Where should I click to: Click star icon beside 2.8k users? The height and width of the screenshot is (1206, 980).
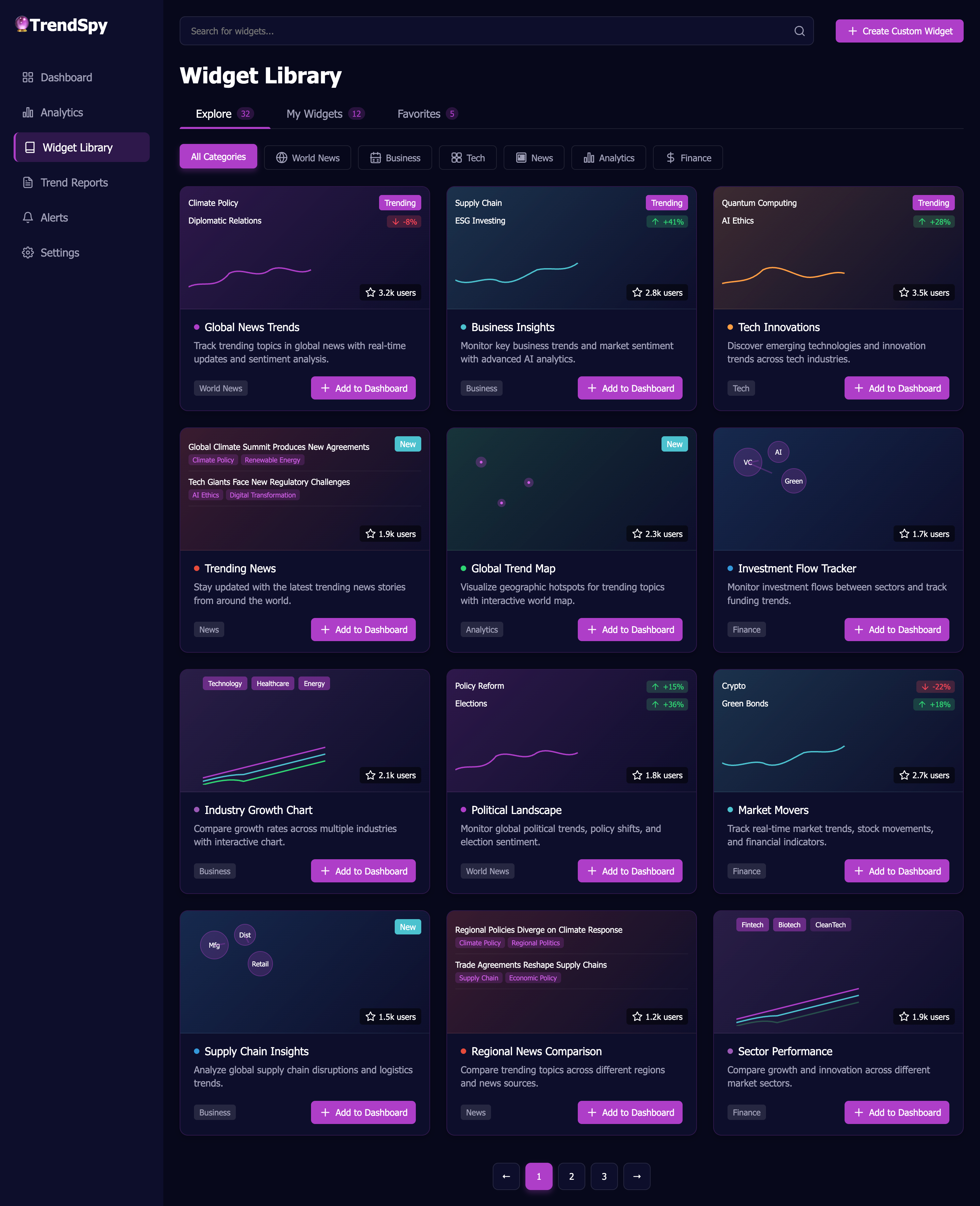[x=637, y=292]
